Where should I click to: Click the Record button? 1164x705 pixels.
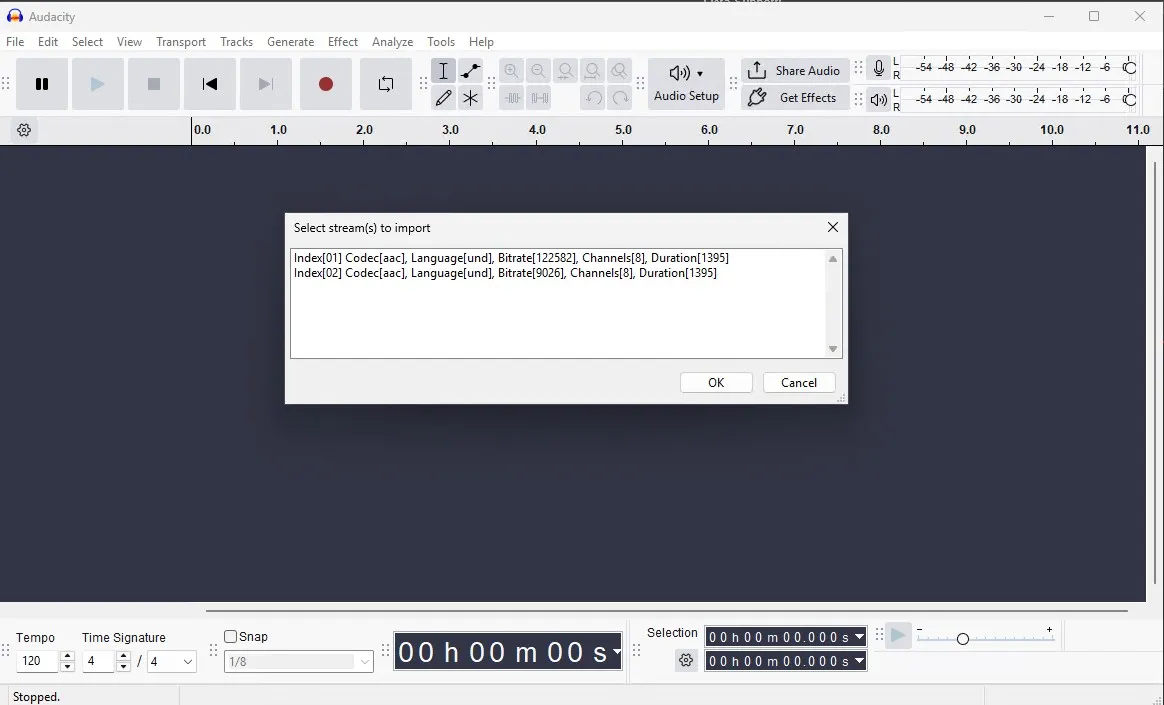325,84
